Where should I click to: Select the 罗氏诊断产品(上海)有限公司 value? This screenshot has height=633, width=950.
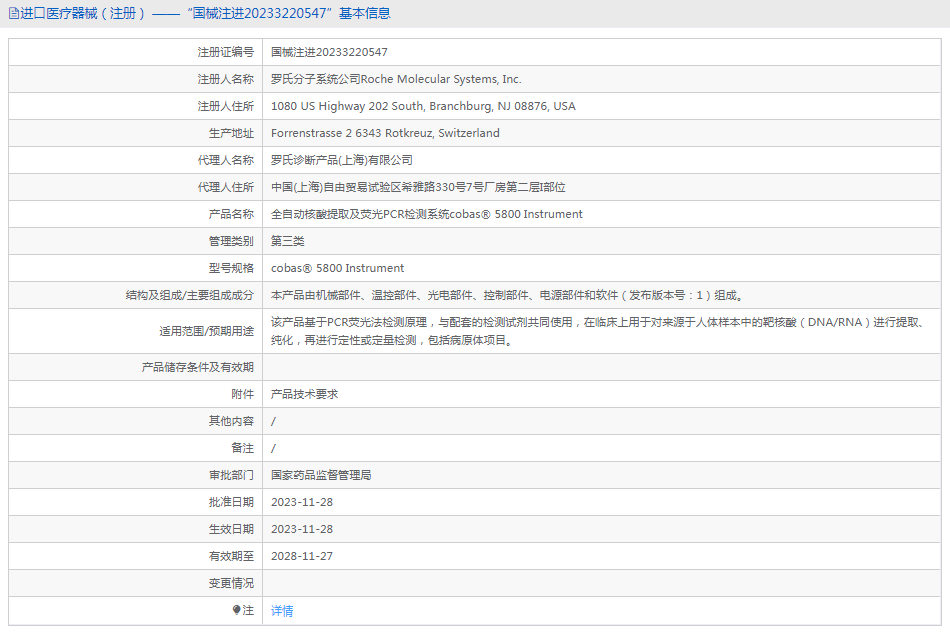(x=342, y=160)
